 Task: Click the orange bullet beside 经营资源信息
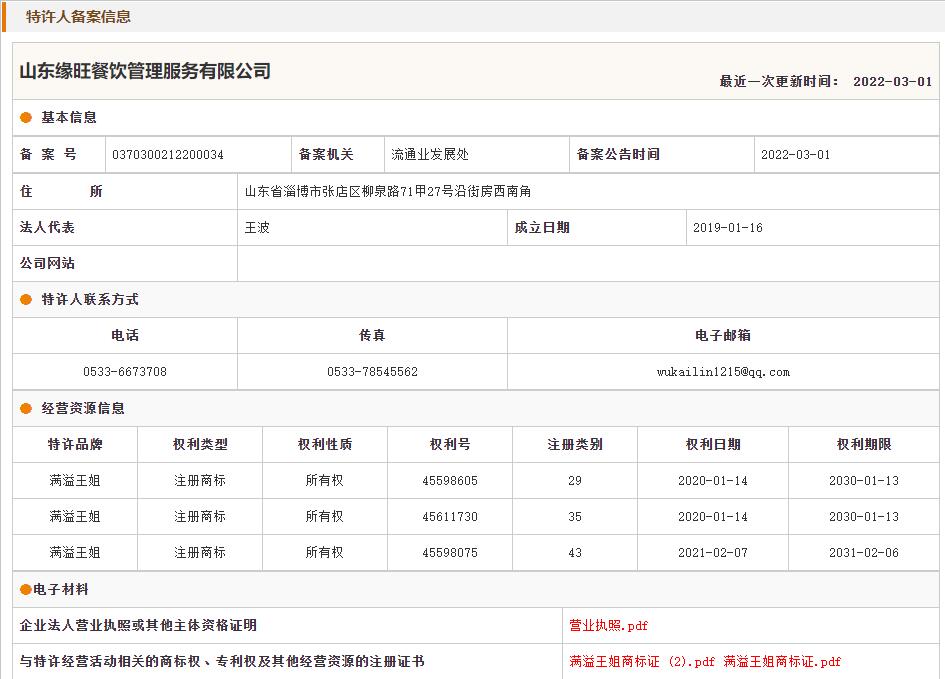[26, 409]
